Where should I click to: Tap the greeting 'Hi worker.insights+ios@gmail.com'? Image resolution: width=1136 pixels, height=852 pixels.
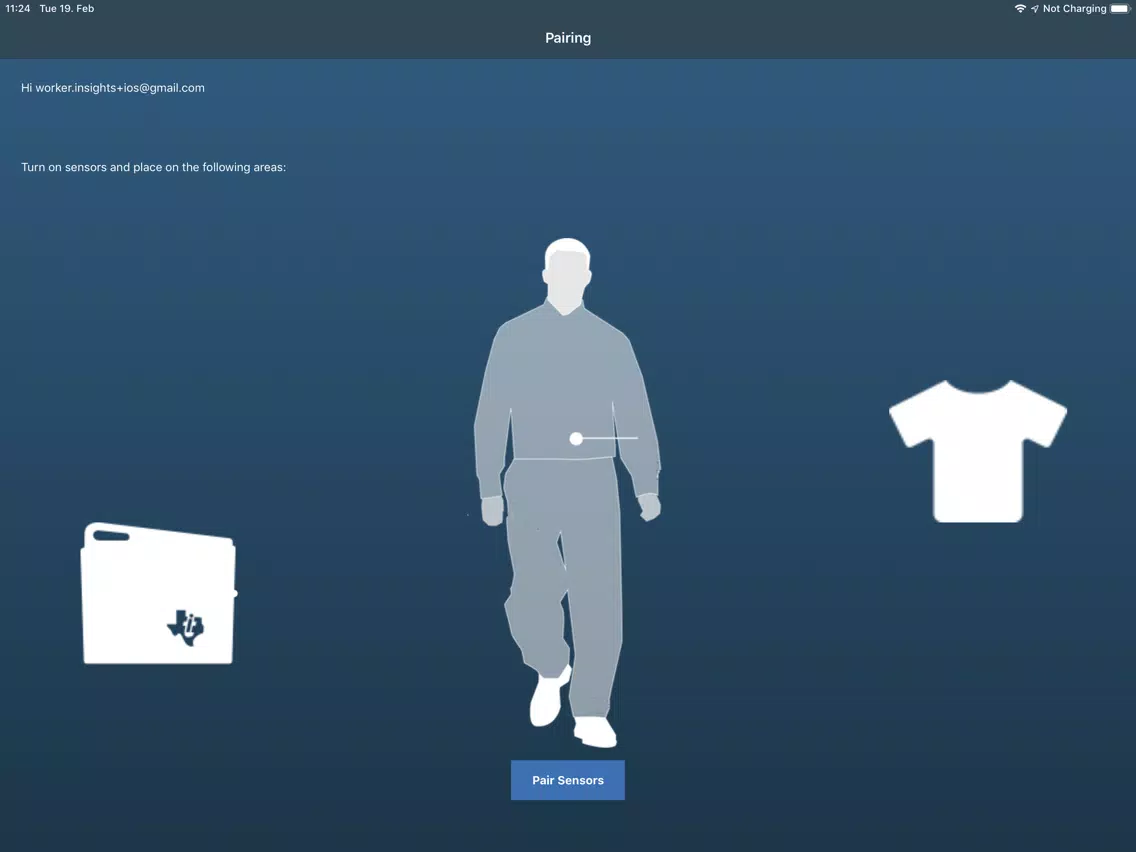click(113, 88)
